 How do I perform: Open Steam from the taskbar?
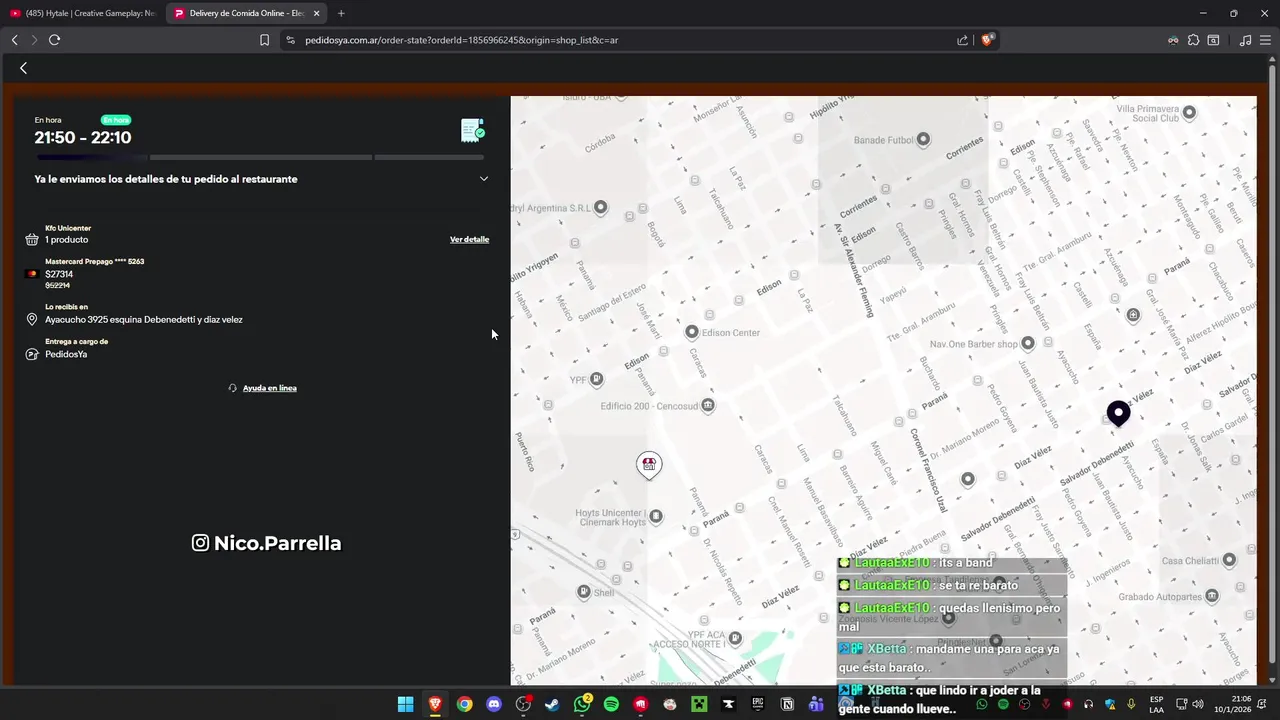(552, 704)
